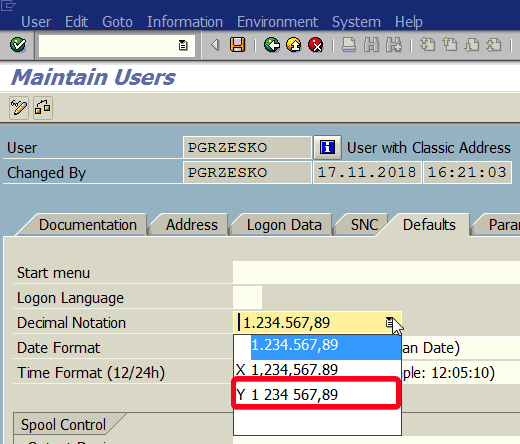
Task: Click the Print icon
Action: (x=349, y=45)
